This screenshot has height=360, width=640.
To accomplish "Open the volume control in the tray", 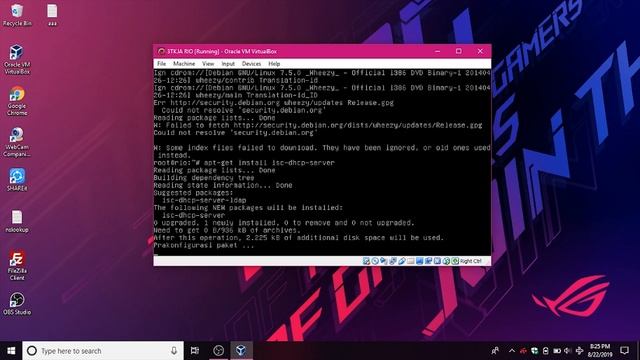I will coord(568,351).
